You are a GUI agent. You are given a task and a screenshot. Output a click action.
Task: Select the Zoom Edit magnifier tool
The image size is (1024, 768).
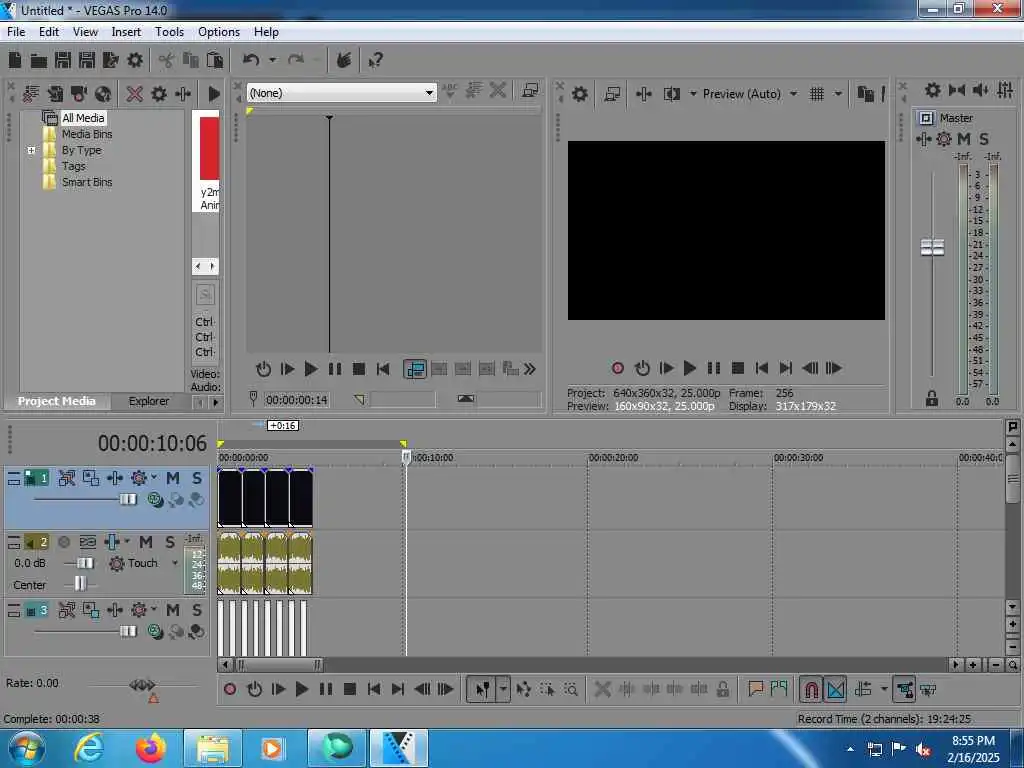pos(571,690)
